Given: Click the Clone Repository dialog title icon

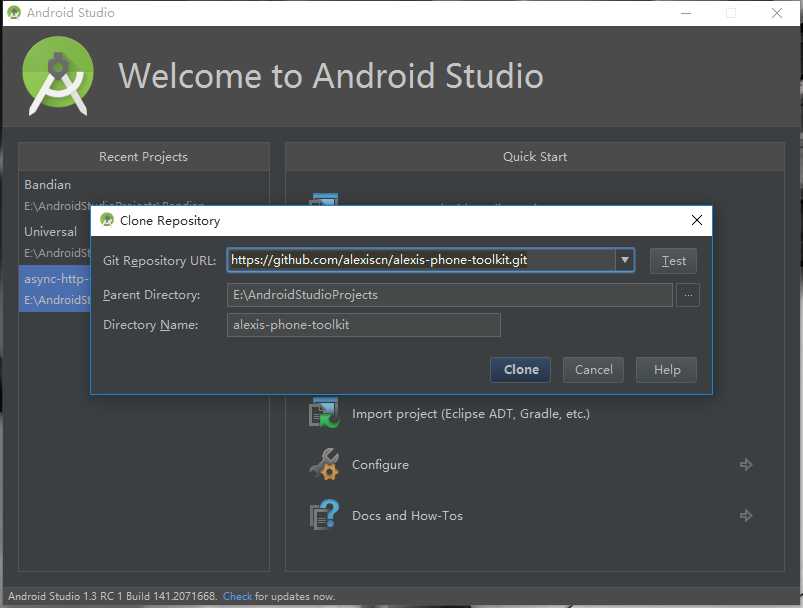Looking at the screenshot, I should tap(107, 220).
